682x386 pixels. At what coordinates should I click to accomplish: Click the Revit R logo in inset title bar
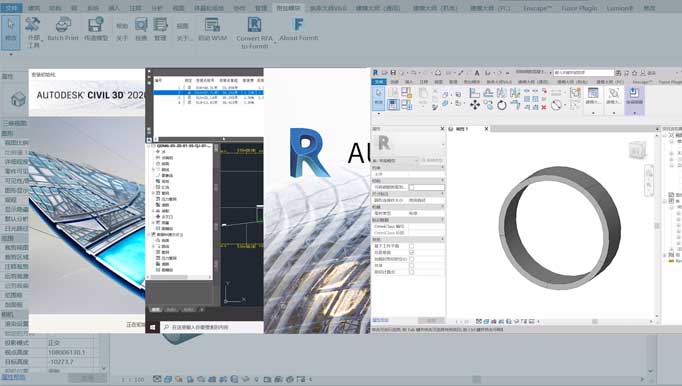coord(375,73)
